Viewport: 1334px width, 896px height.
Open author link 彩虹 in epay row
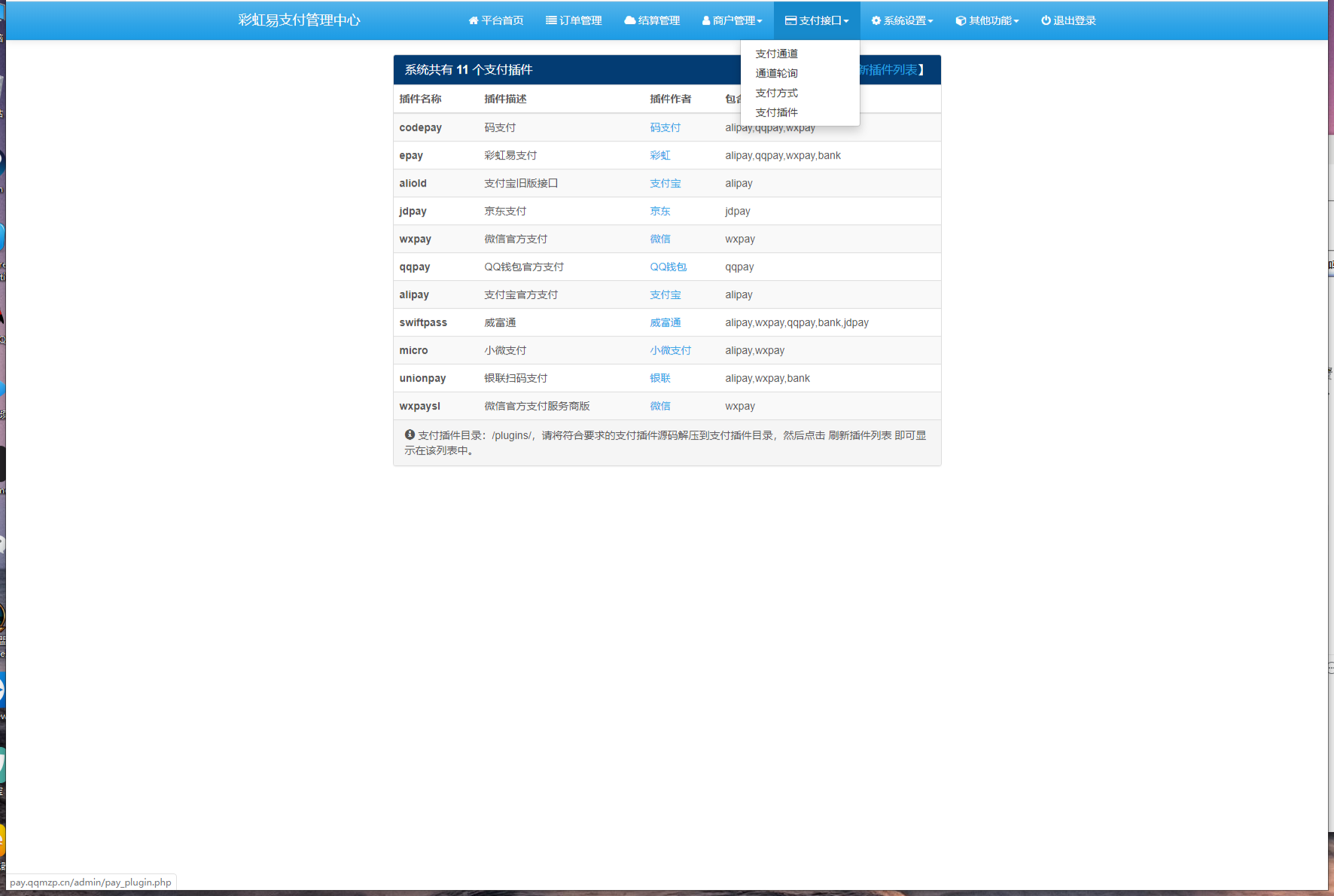(x=660, y=156)
